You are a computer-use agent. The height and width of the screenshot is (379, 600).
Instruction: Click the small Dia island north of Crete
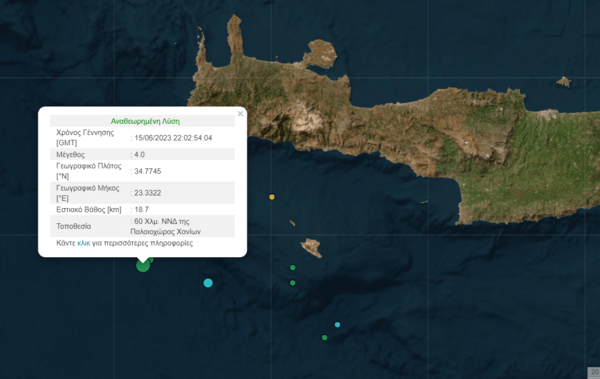[x=564, y=82]
